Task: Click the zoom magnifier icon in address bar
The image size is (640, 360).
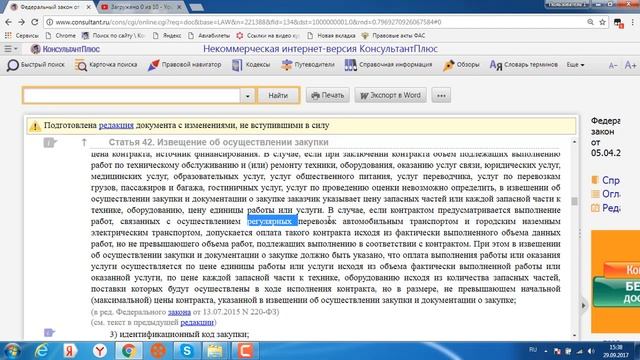Action: click(x=590, y=22)
